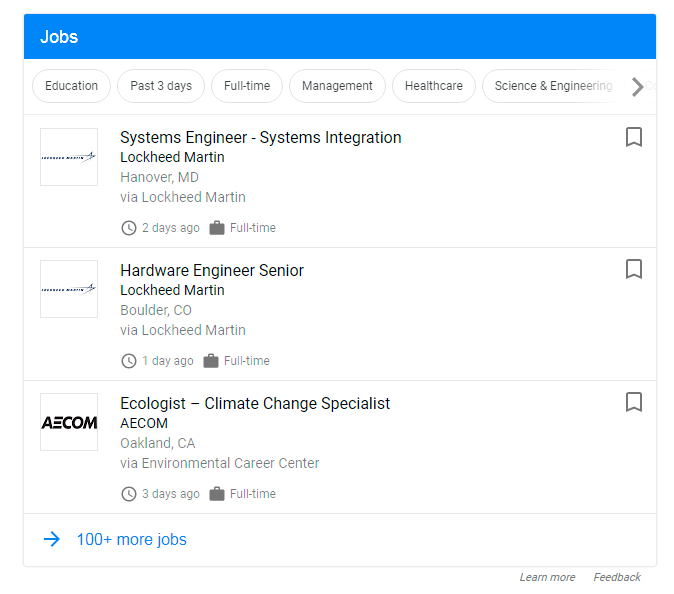Send Feedback about job results

coord(617,577)
